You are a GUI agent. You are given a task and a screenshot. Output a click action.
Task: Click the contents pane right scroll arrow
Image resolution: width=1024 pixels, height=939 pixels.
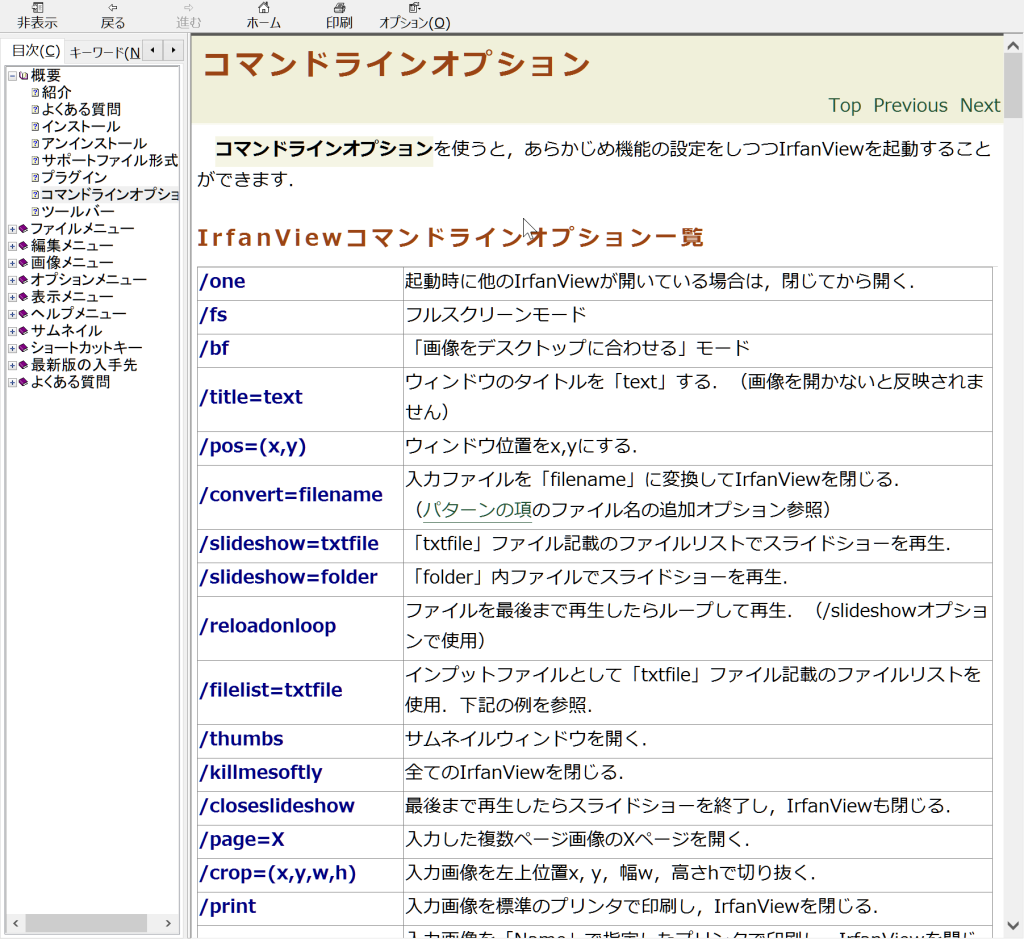(x=168, y=923)
